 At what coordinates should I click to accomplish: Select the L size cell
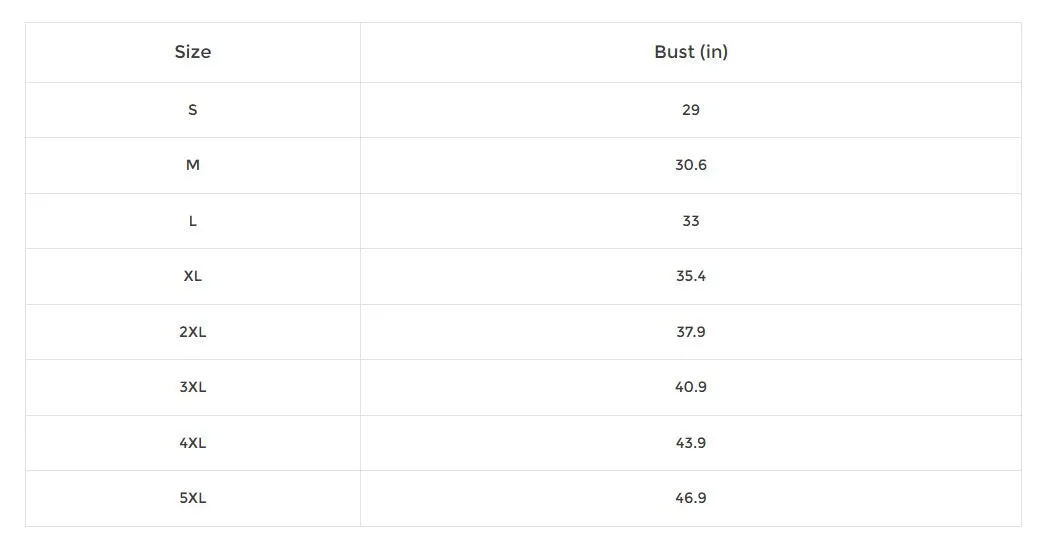(x=193, y=221)
